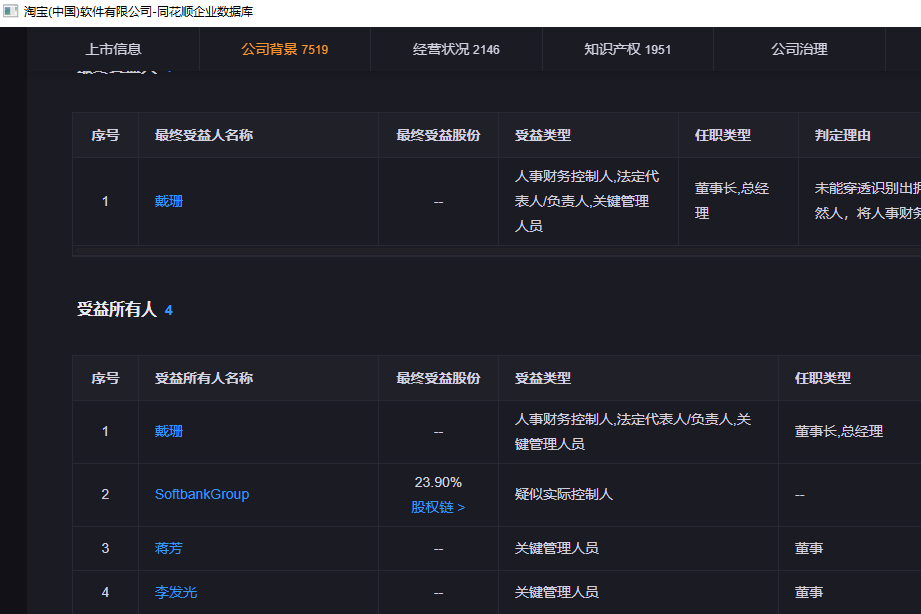Screen dimensions: 921x614
Task: View the 股权链 > link
Action: coord(438,507)
